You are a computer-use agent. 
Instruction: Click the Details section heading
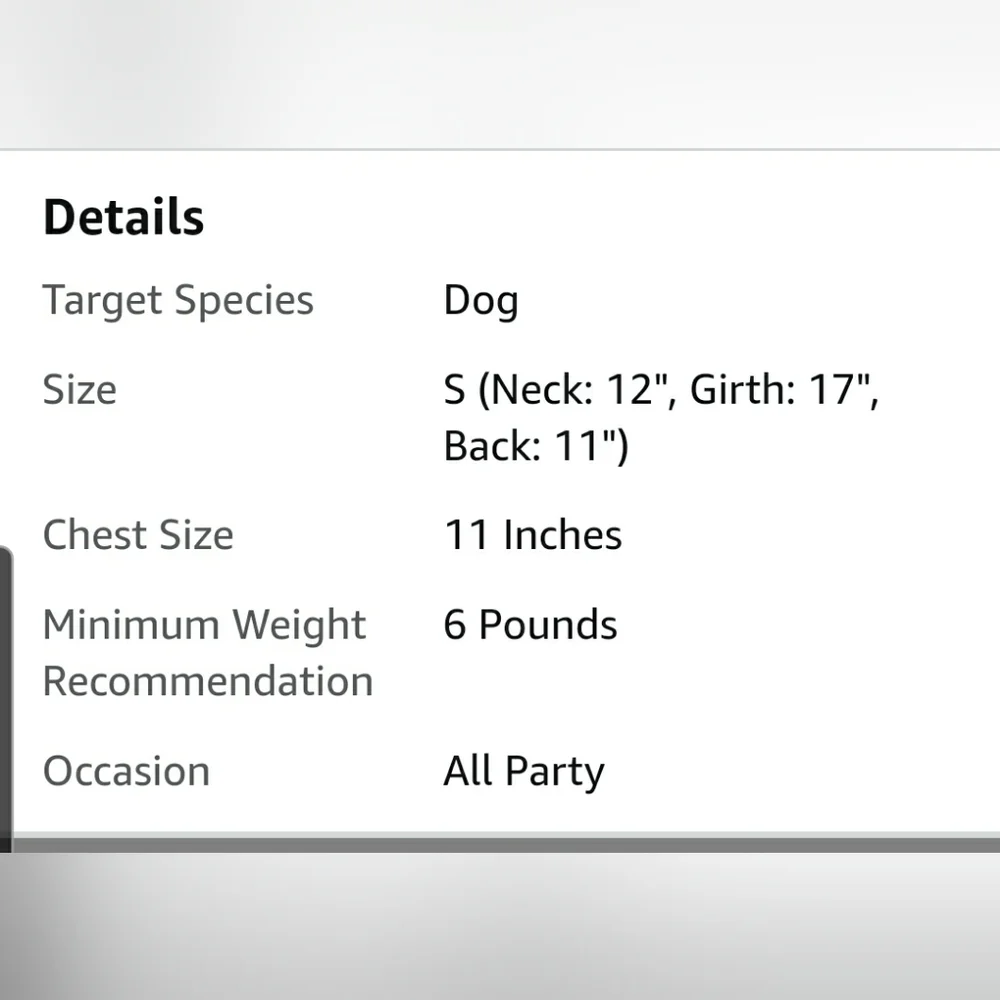[124, 217]
